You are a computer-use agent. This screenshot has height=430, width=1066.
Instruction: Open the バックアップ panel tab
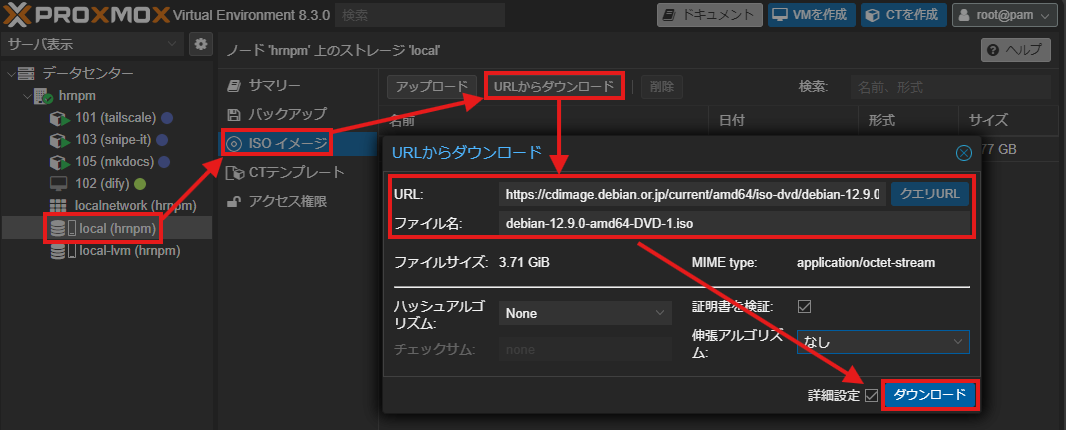click(x=298, y=114)
